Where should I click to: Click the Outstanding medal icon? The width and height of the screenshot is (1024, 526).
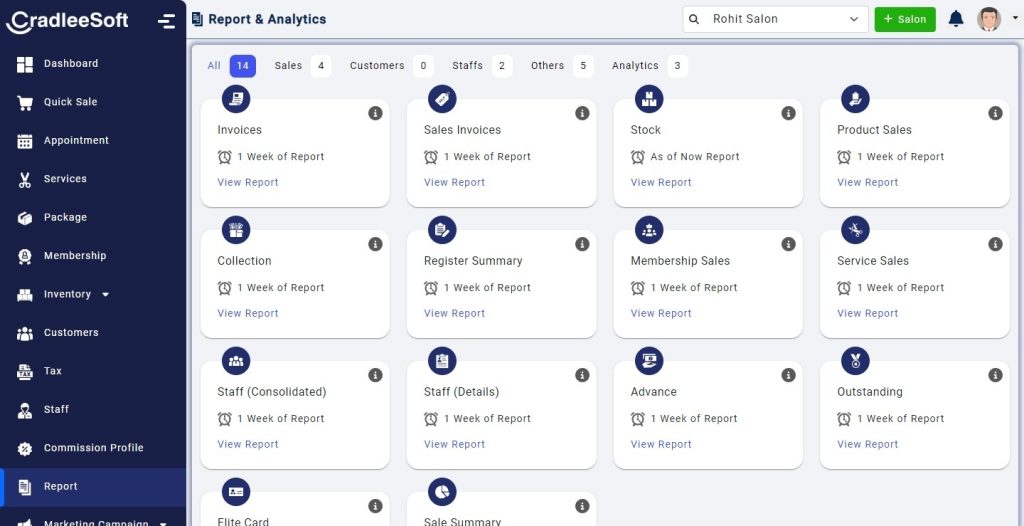tap(855, 361)
